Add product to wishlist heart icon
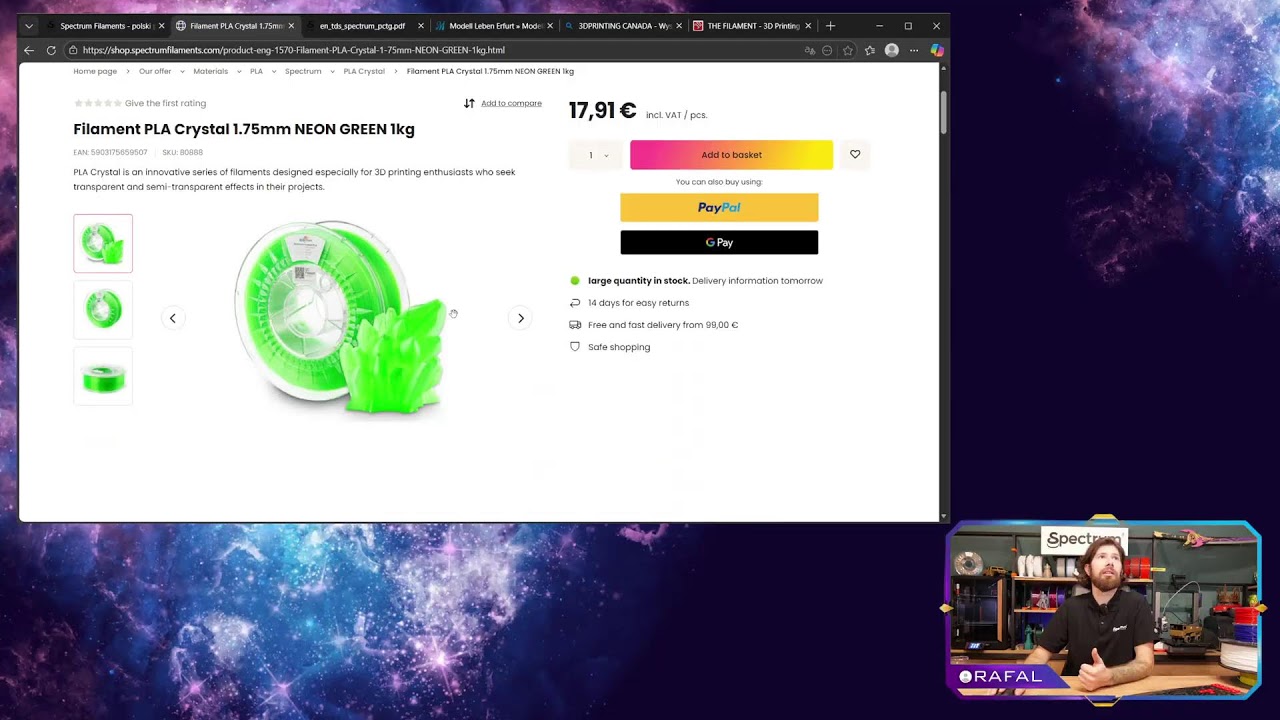Image resolution: width=1280 pixels, height=720 pixels. [x=855, y=155]
